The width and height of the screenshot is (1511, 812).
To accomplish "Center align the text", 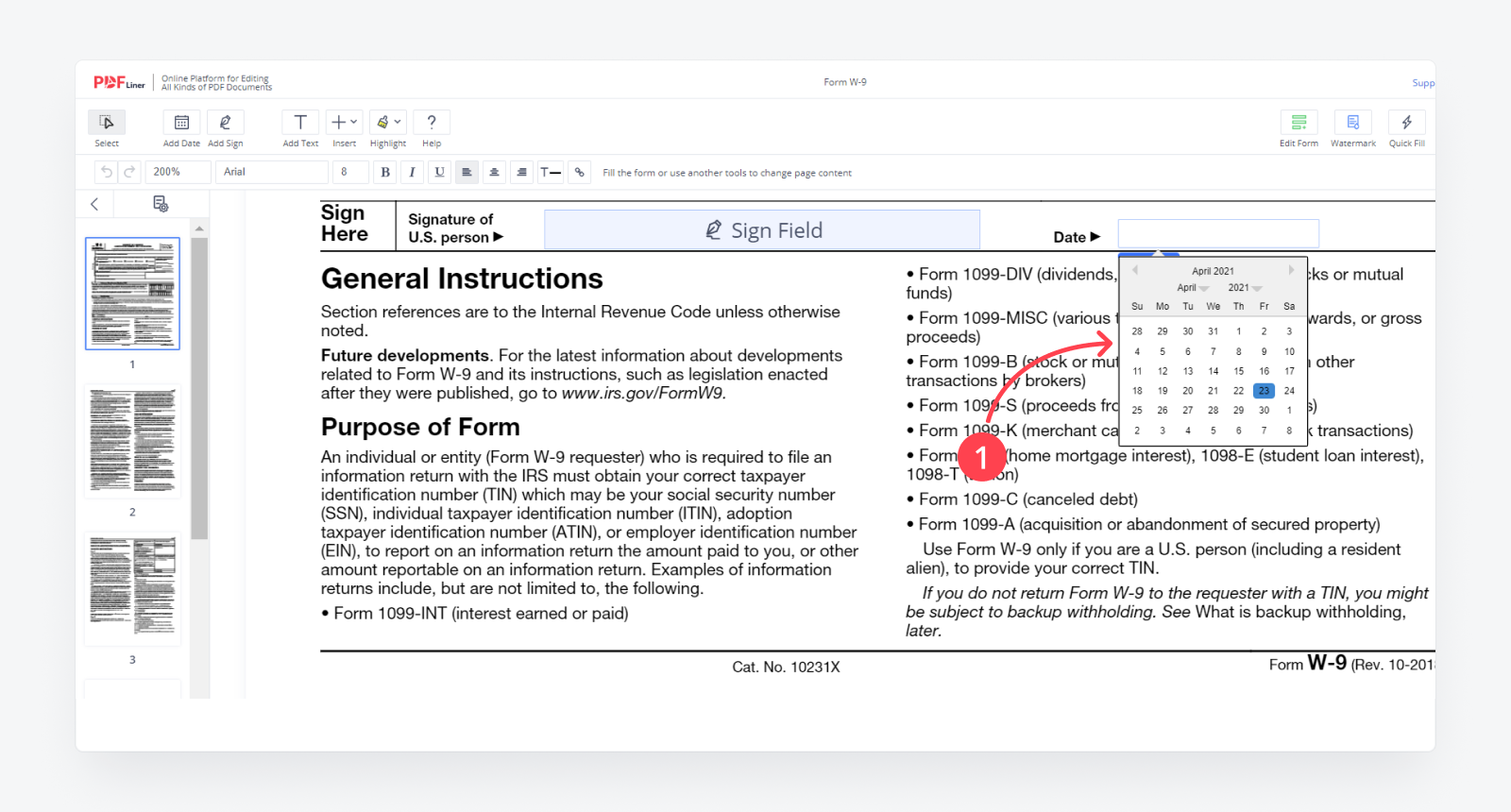I will tap(494, 172).
